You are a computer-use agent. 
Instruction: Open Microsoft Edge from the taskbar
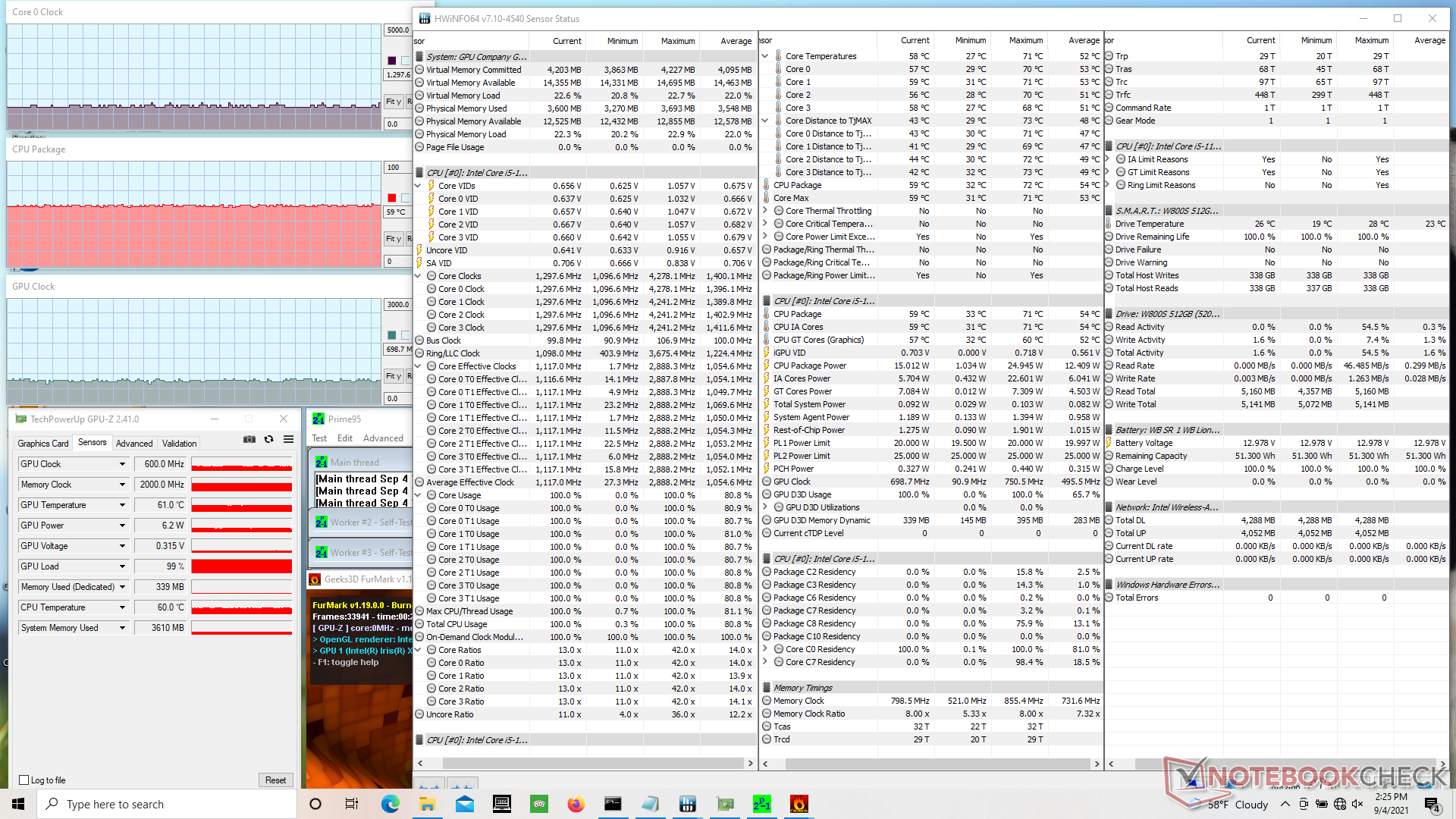click(390, 804)
